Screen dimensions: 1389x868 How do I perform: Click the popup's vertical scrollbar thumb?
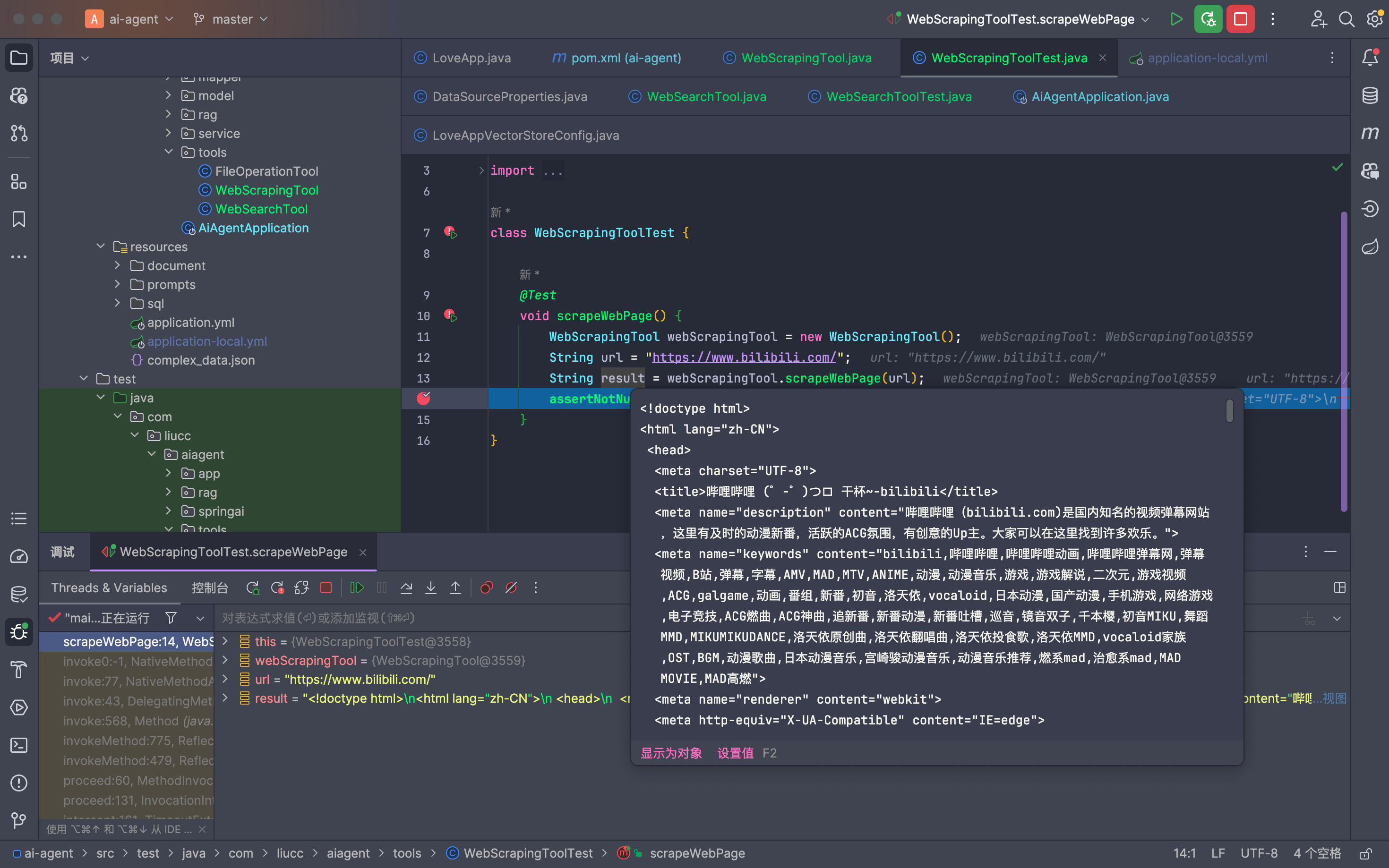(x=1229, y=411)
